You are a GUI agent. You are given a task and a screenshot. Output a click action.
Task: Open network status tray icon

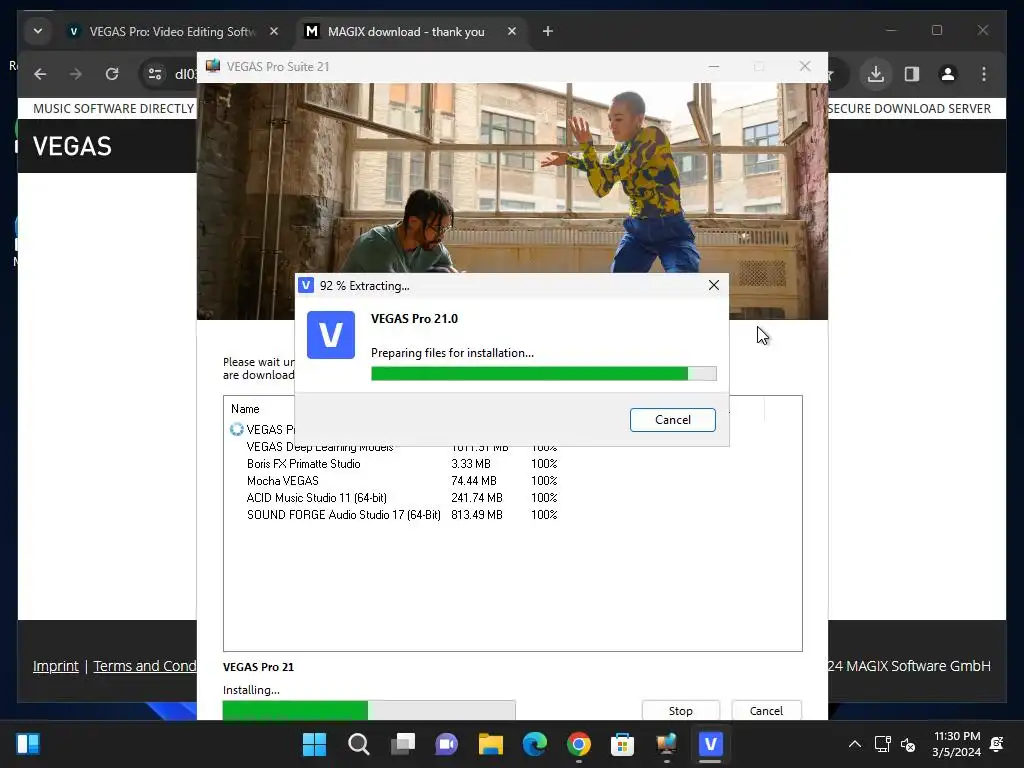882,744
